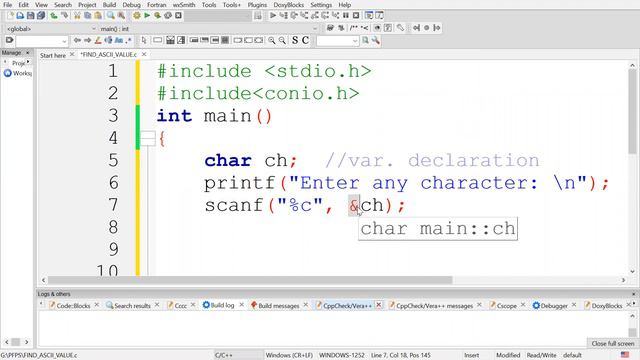The width and height of the screenshot is (640, 360).
Task: Click the green Run arrow icon
Action: pos(147,16)
